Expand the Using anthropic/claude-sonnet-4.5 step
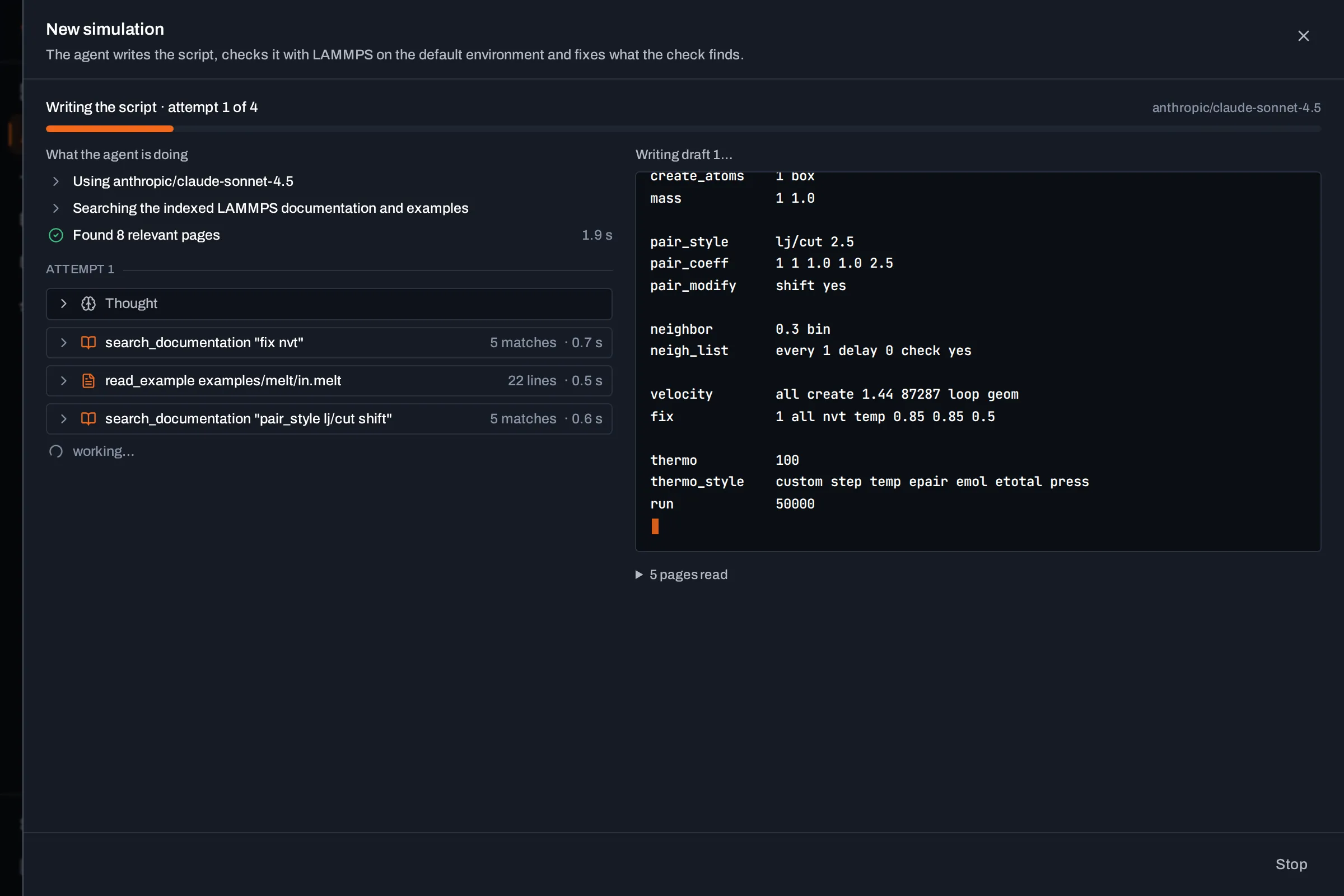1344x896 pixels. pyautogui.click(x=56, y=181)
